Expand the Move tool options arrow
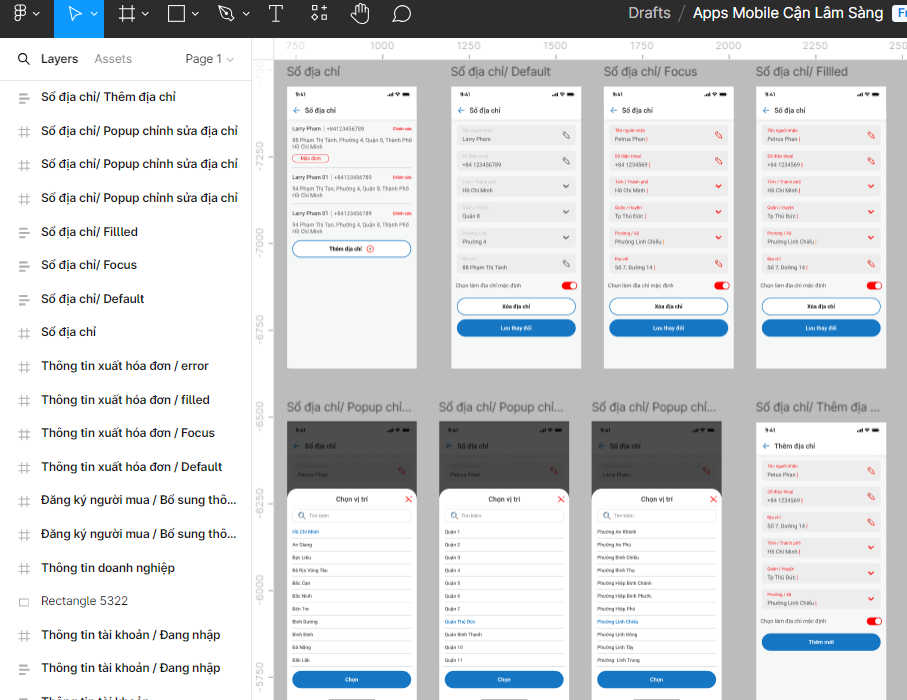907x700 pixels. pyautogui.click(x=94, y=14)
